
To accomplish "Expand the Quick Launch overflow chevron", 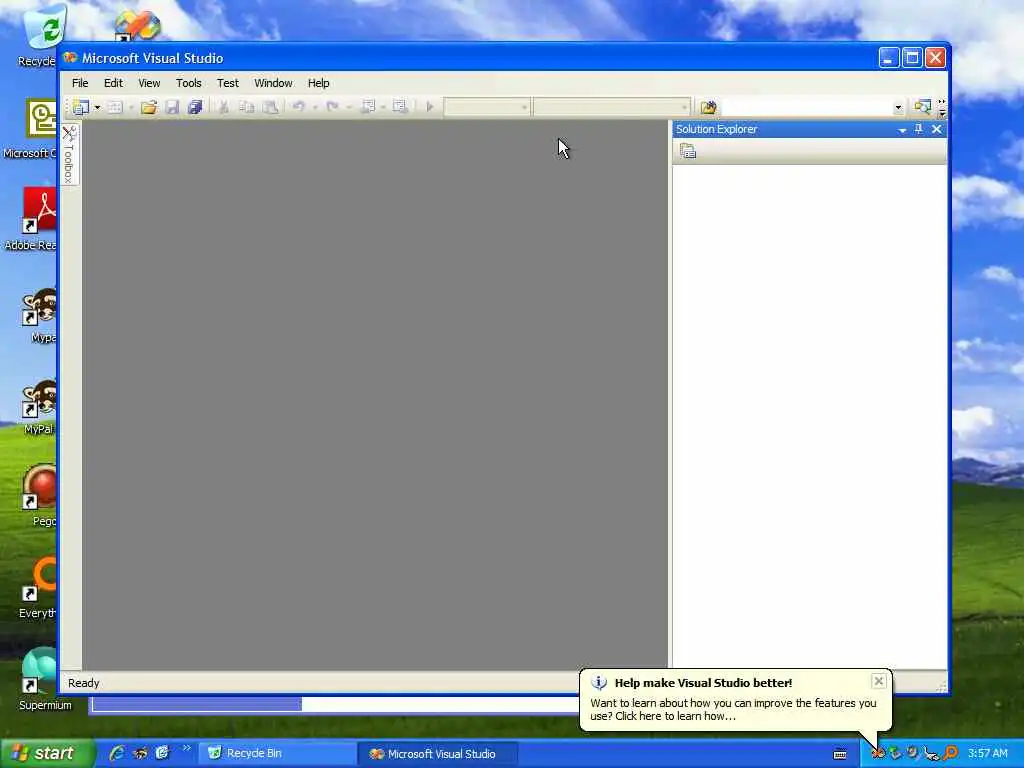I will point(187,748).
